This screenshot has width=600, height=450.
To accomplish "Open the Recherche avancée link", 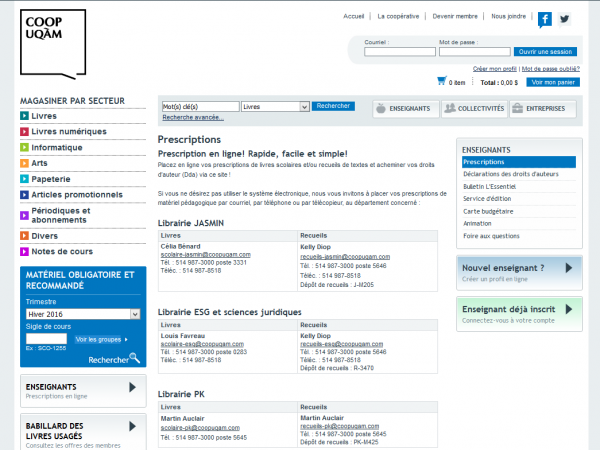I will (193, 117).
